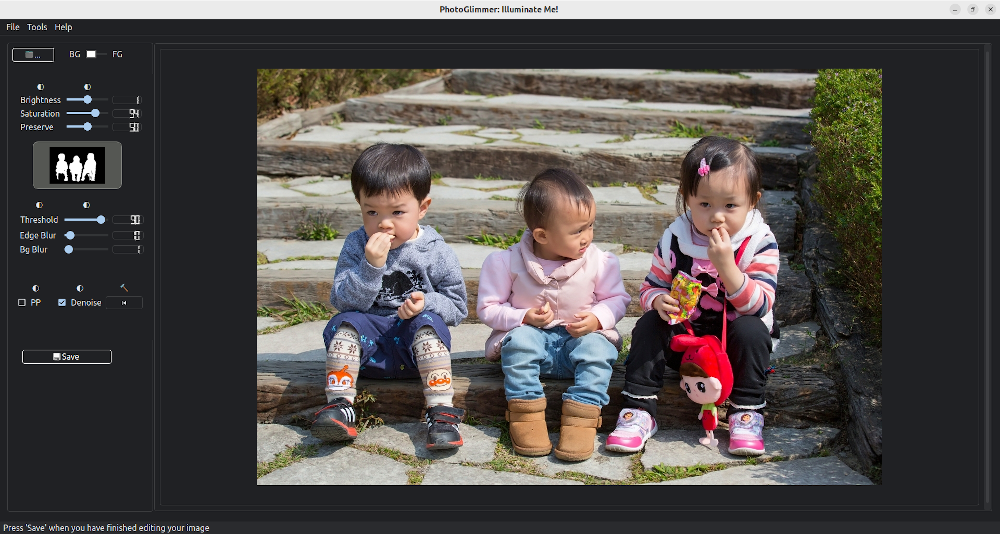The width and height of the screenshot is (1000, 534).
Task: Click the Save button
Action: click(67, 357)
